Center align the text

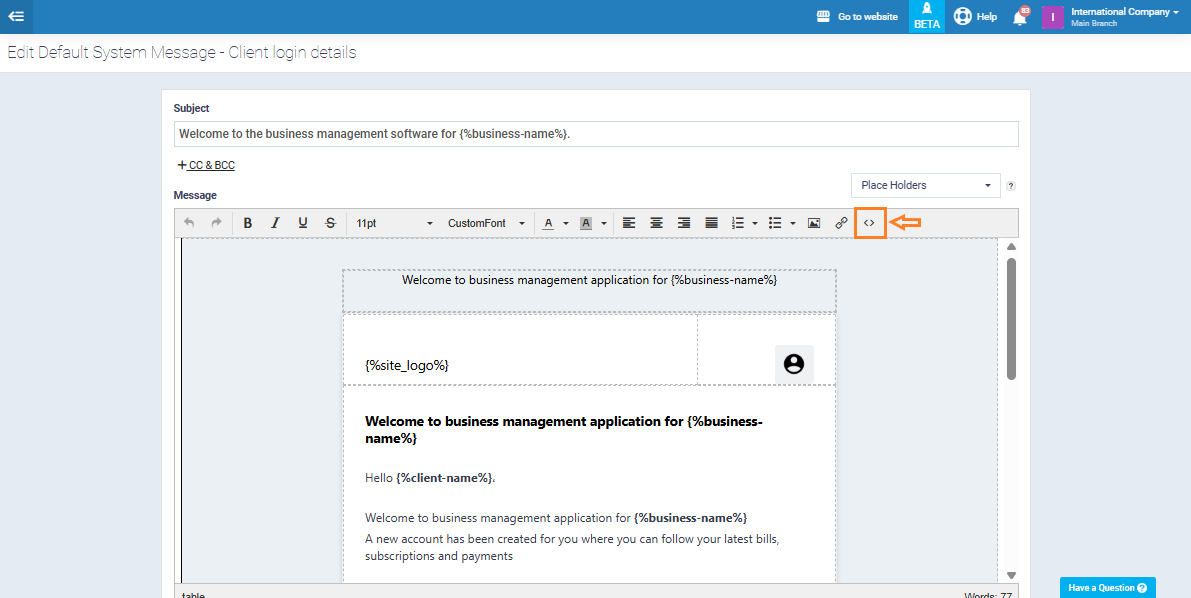(656, 223)
